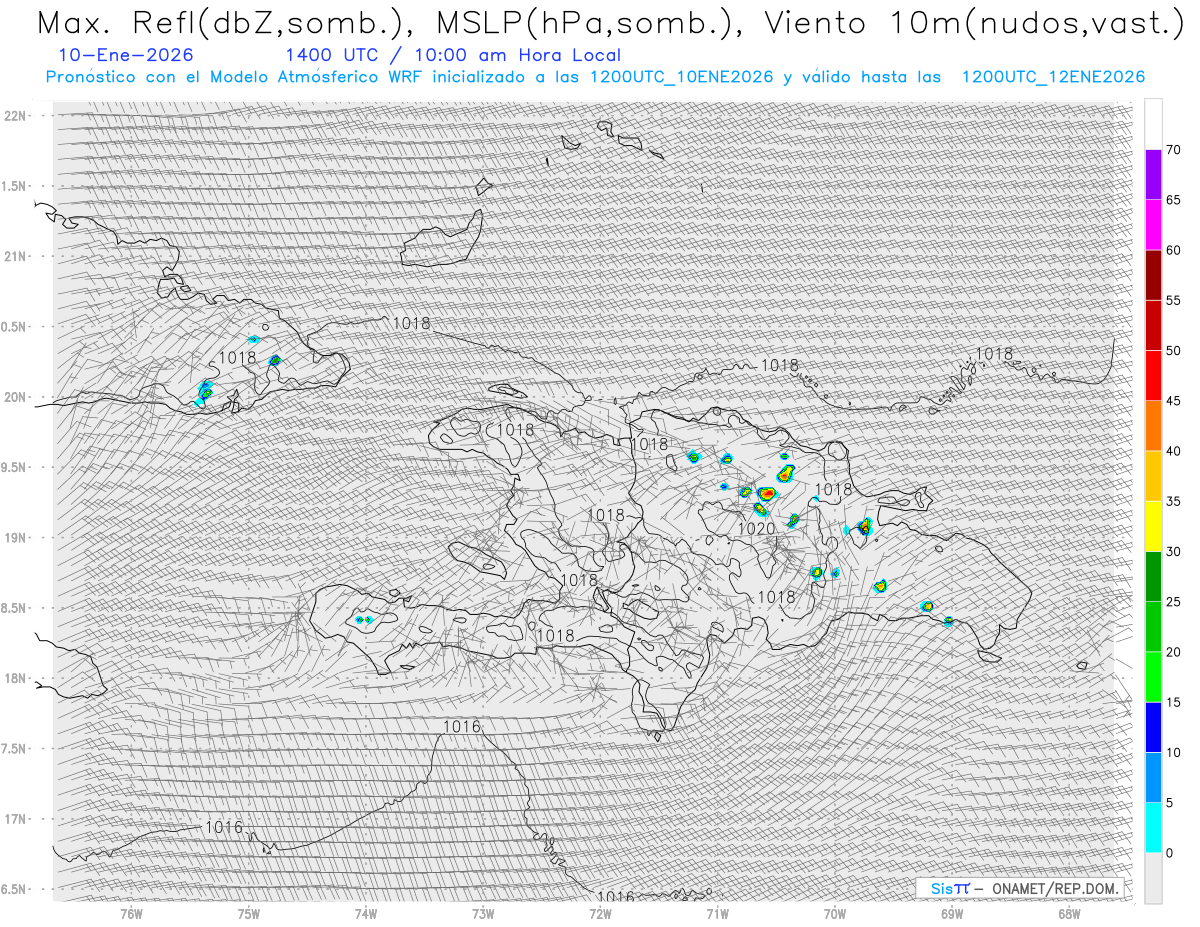This screenshot has width=1200, height=927.
Task: Click the light blue 5–10 dBZ colorbar segment
Action: click(1153, 777)
